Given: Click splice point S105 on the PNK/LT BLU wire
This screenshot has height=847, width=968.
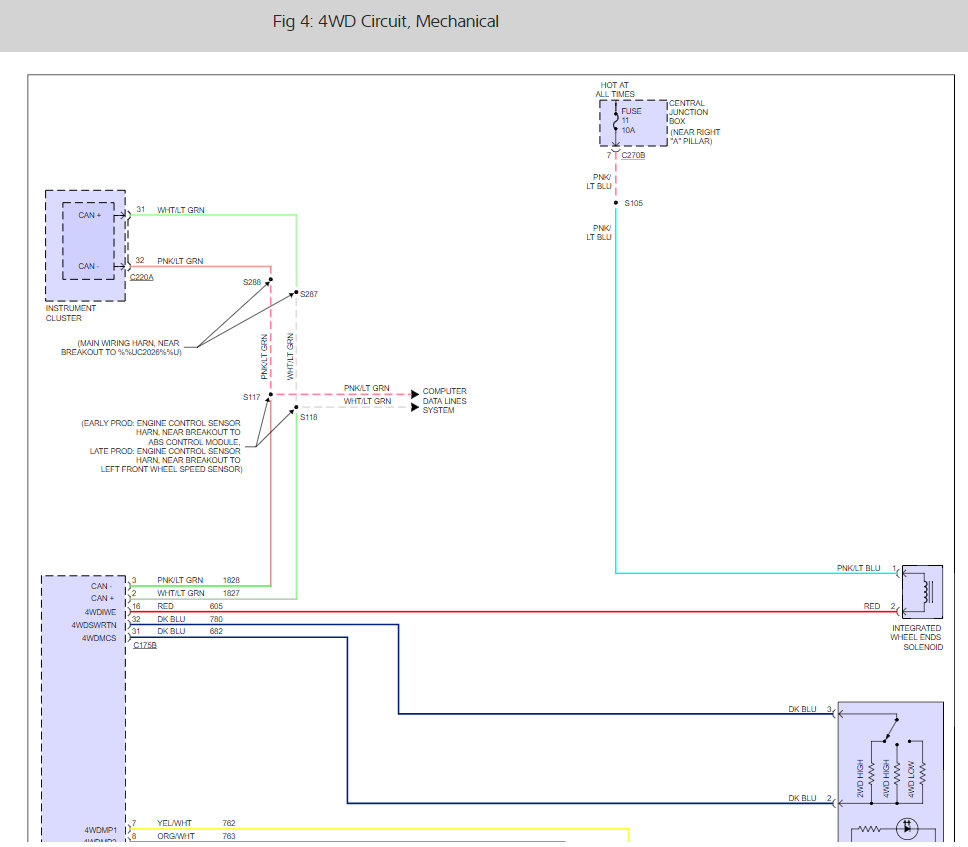Looking at the screenshot, I should pyautogui.click(x=618, y=201).
